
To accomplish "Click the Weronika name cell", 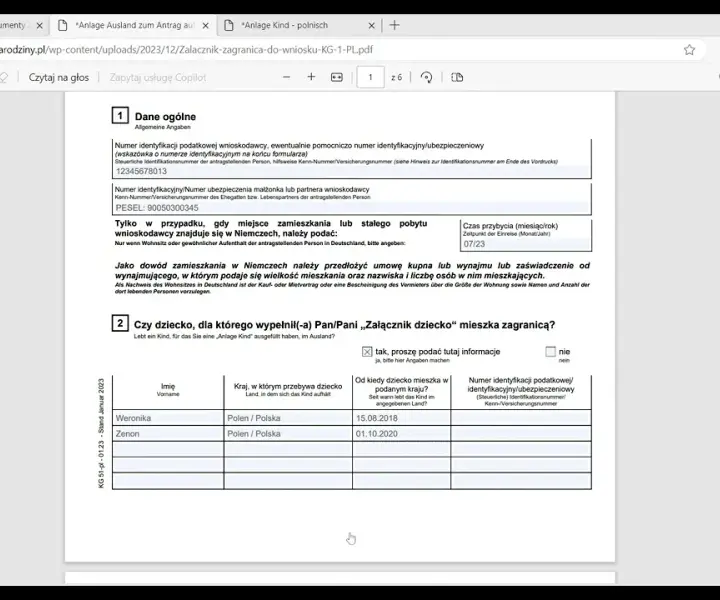I will pos(168,418).
